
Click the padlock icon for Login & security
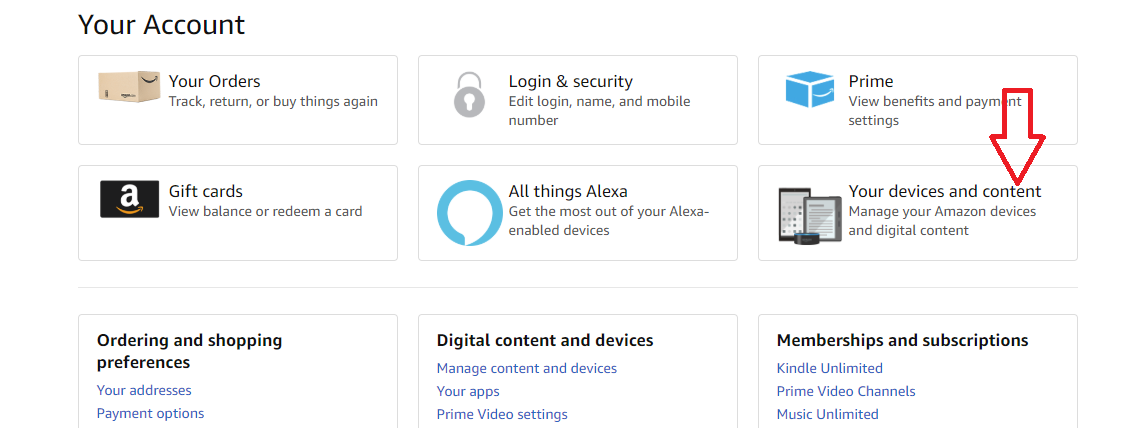[469, 94]
